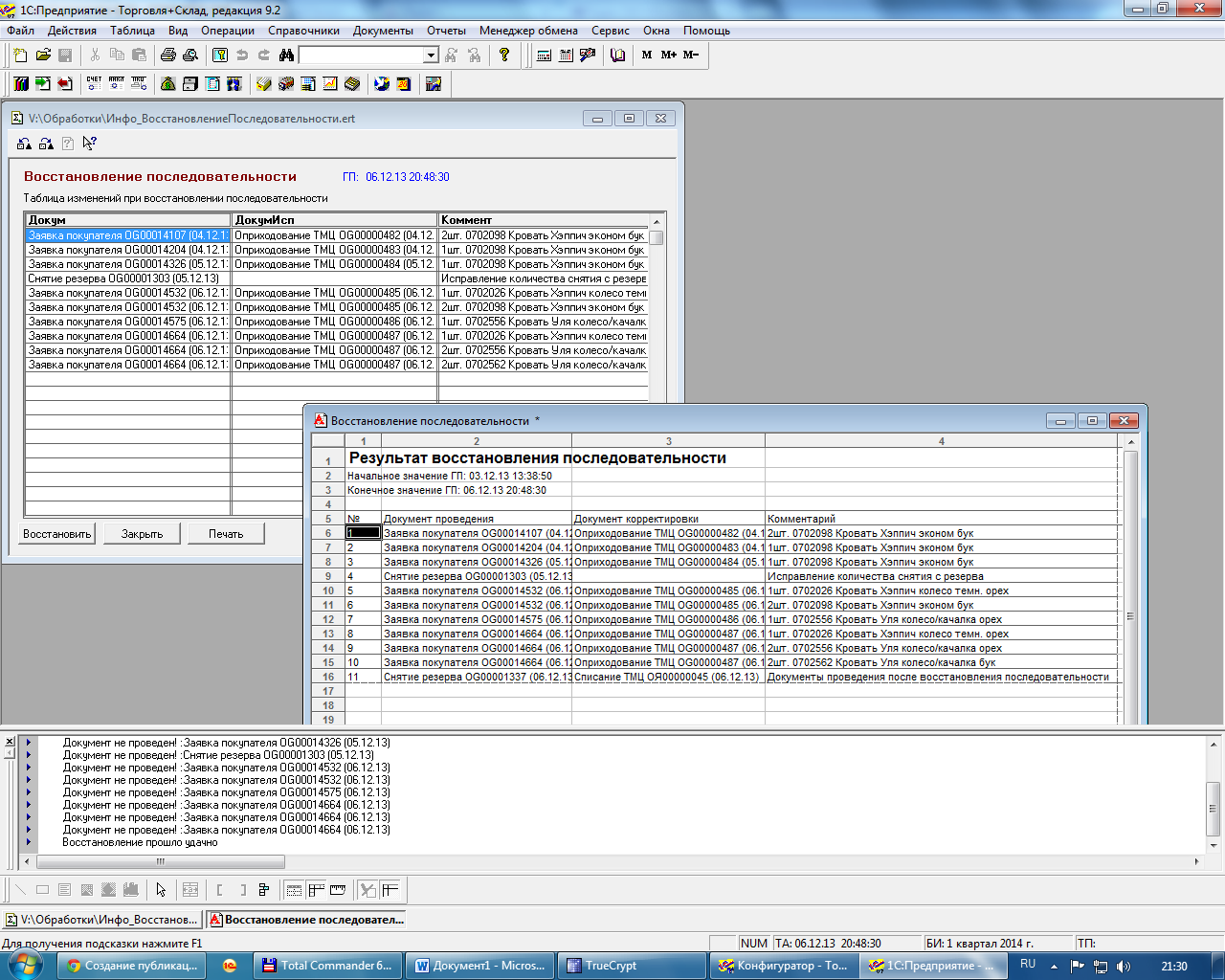Screen dimensions: 1225x980
Task: Click the Print printer icon
Action: [168, 56]
